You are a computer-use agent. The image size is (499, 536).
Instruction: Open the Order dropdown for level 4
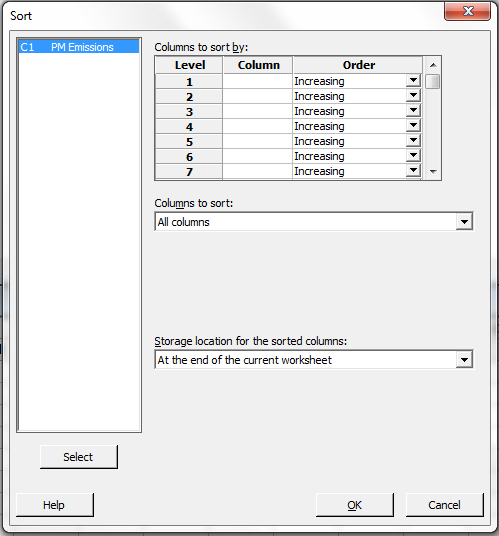[413, 126]
